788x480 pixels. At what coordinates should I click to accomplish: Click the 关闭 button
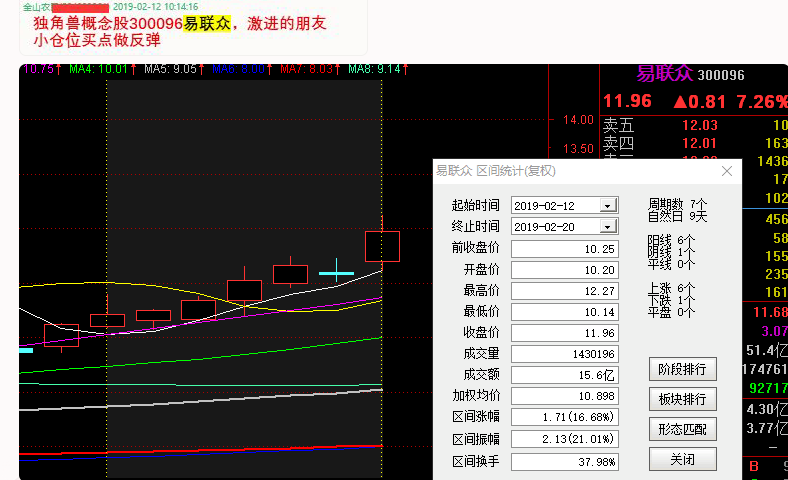pyautogui.click(x=682, y=459)
